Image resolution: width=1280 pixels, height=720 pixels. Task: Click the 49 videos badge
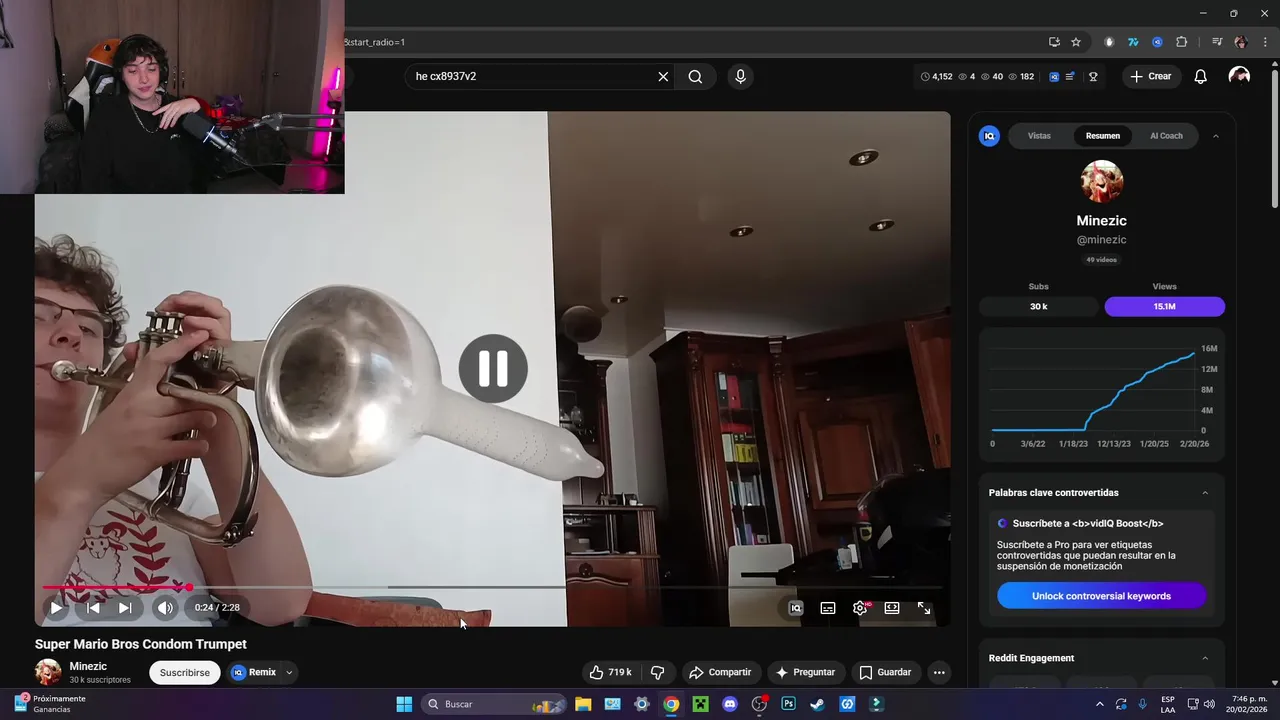pyautogui.click(x=1102, y=260)
